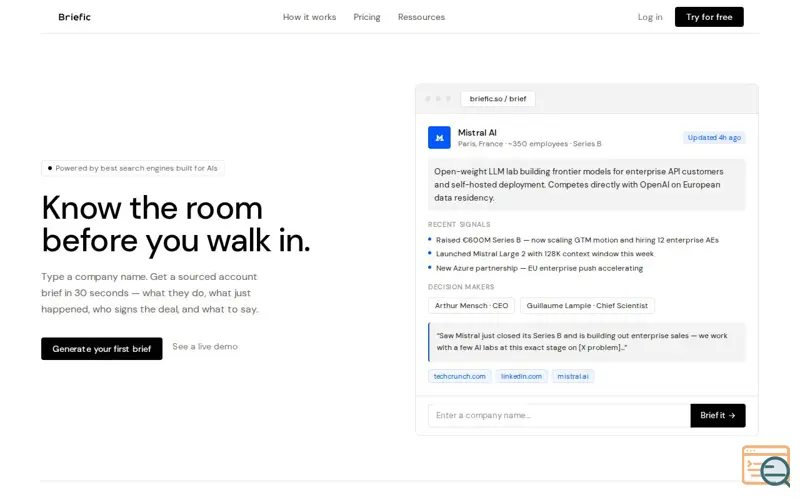This screenshot has height=500, width=800.
Task: Click the search window icon at bottom right
Action: [766, 466]
